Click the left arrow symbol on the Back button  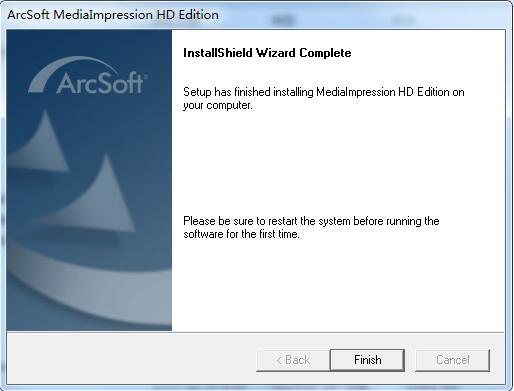tap(279, 360)
